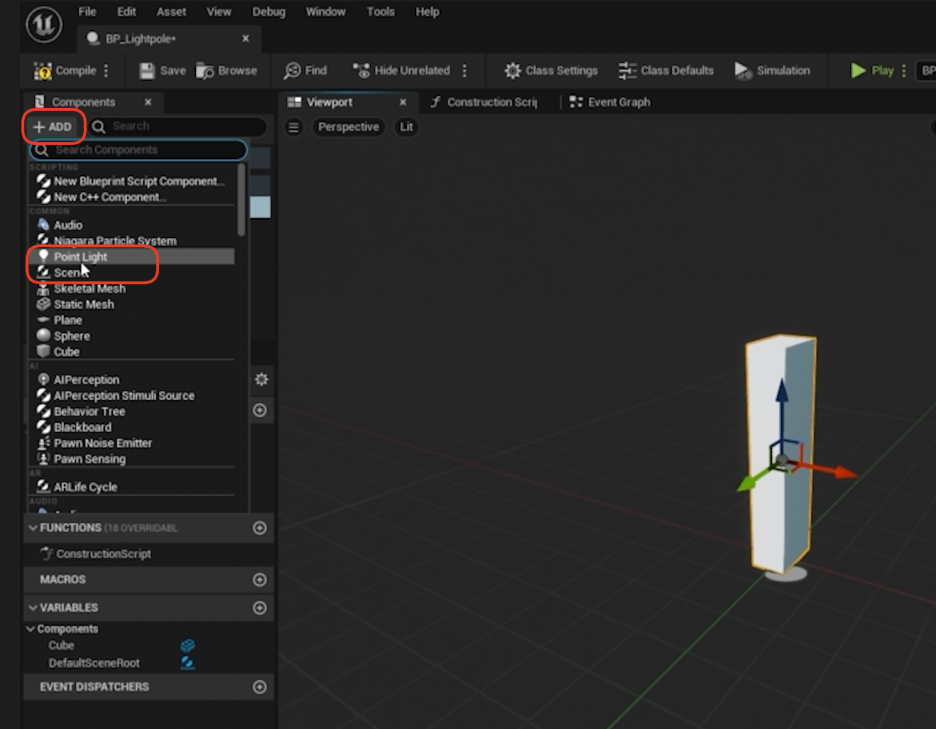936x729 pixels.
Task: Add a Pawn Sensing component
Action: (131, 459)
